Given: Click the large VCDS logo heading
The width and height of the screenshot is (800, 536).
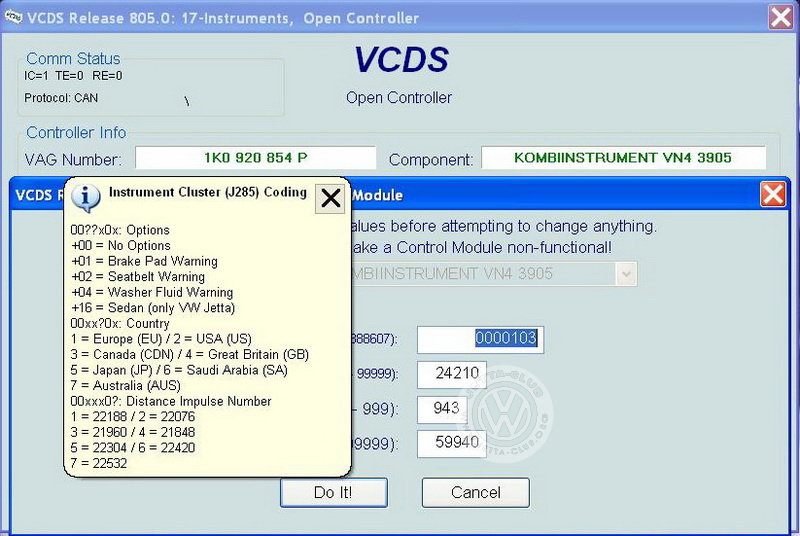Looking at the screenshot, I should point(402,60).
